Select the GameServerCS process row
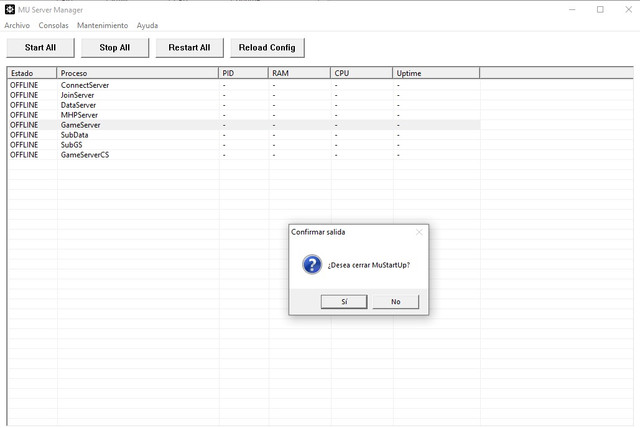The width and height of the screenshot is (640, 428). coord(244,155)
